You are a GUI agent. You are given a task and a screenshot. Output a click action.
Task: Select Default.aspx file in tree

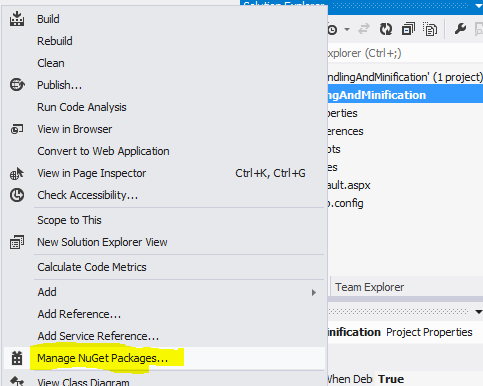pyautogui.click(x=349, y=185)
